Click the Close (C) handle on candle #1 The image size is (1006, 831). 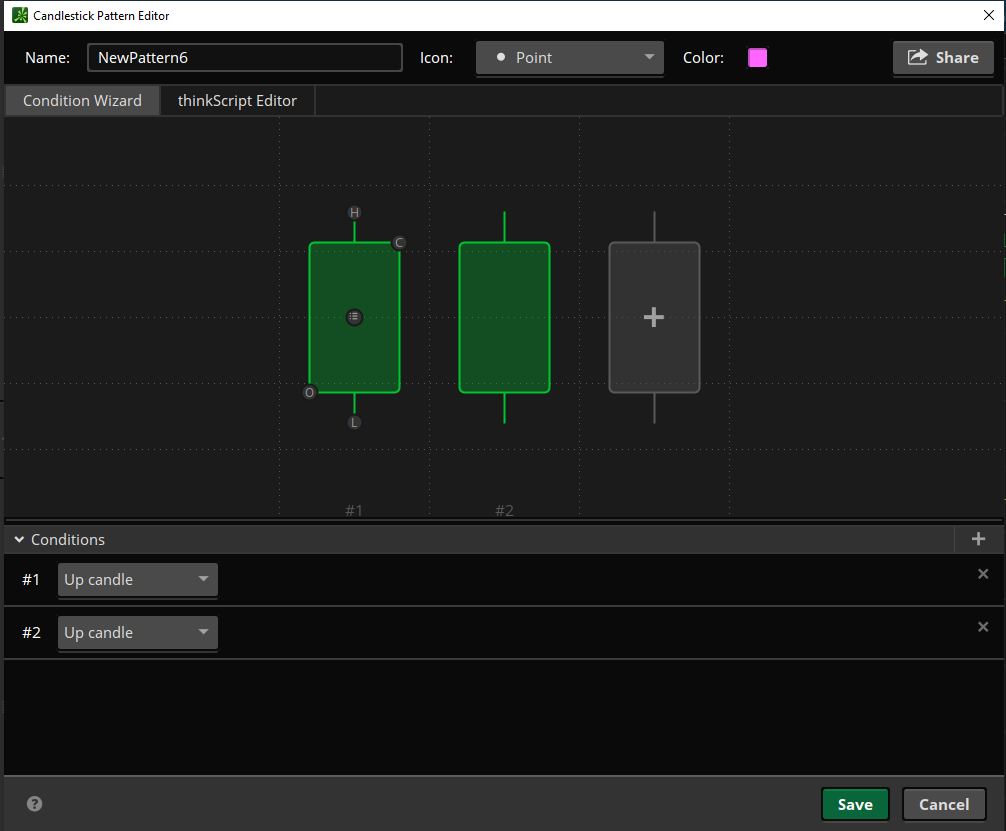coord(399,243)
